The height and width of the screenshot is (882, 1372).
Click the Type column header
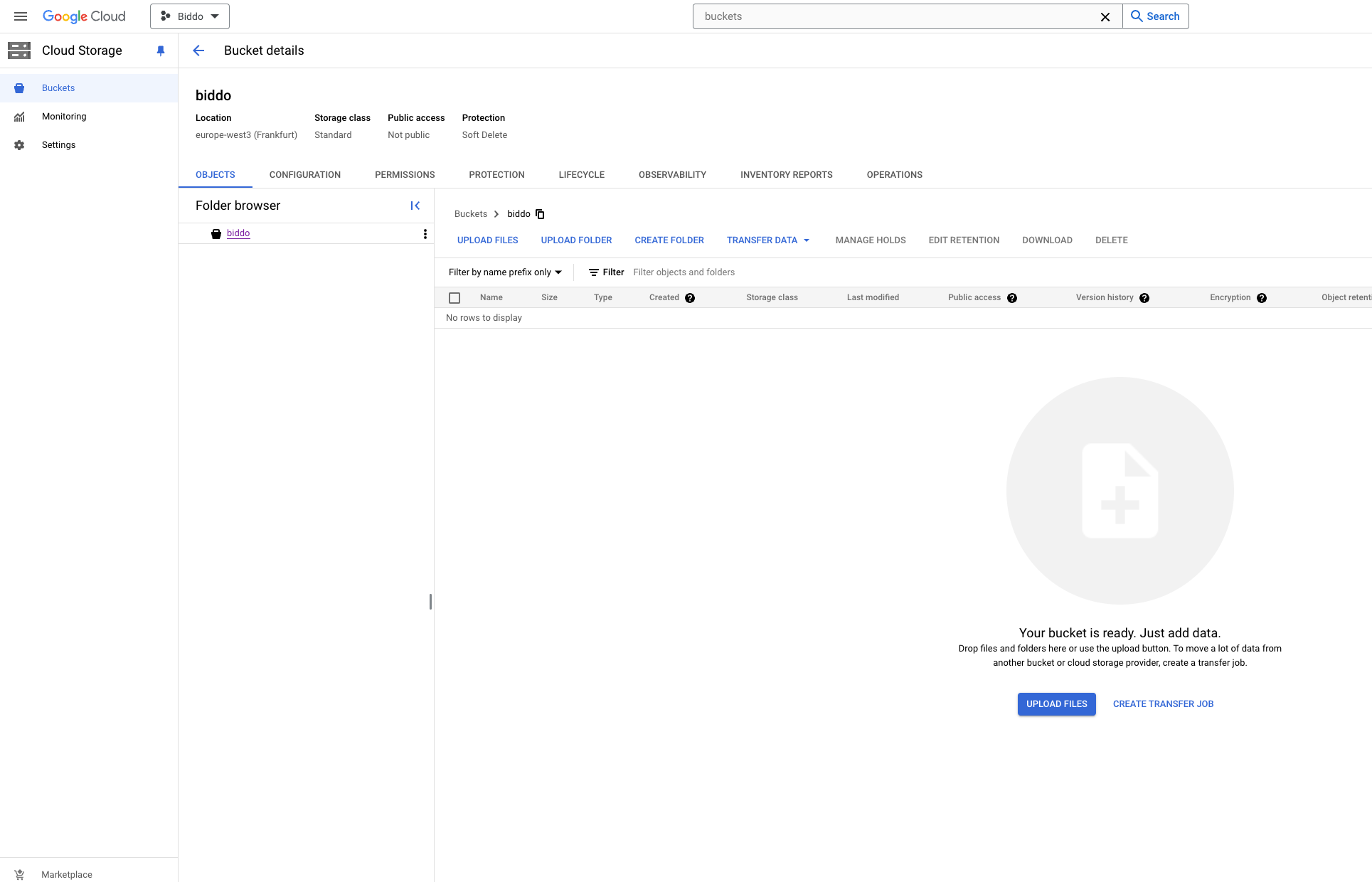(x=603, y=297)
